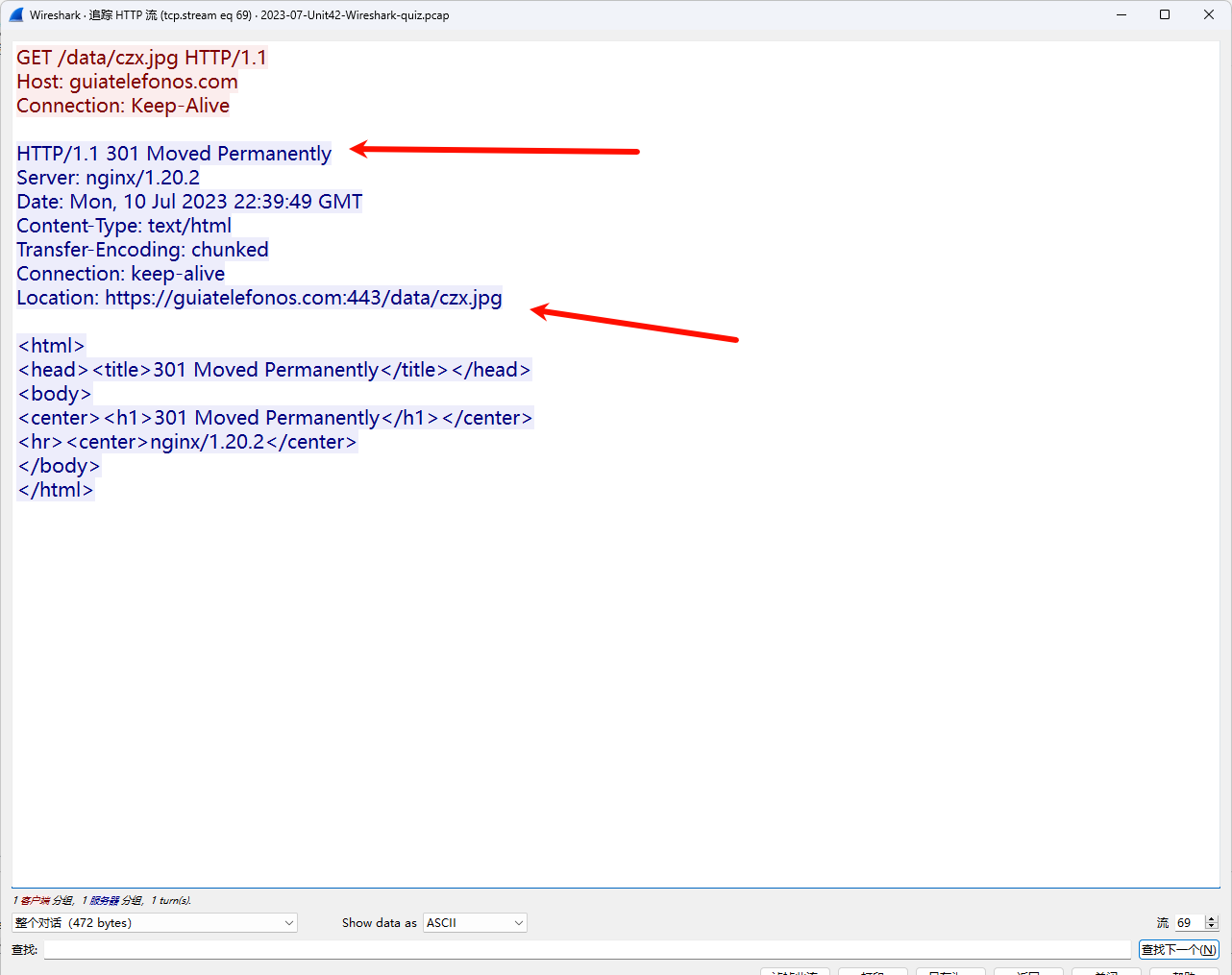Screen dimensions: 1232x975
Task: Decrement the stream number with the down arrow
Action: [x=1210, y=926]
